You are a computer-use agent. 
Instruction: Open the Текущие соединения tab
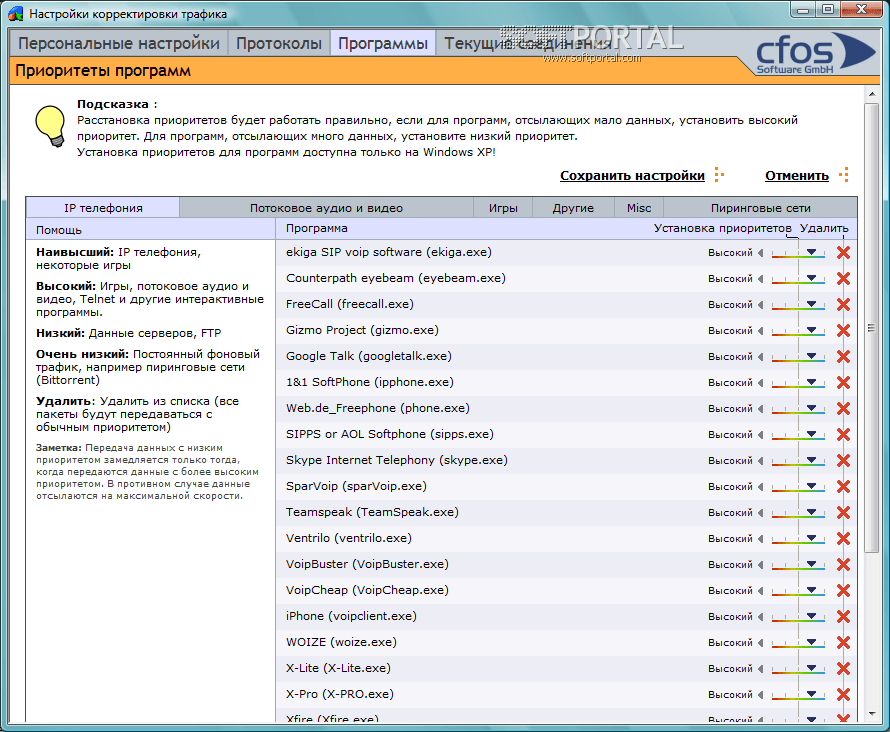[x=527, y=43]
